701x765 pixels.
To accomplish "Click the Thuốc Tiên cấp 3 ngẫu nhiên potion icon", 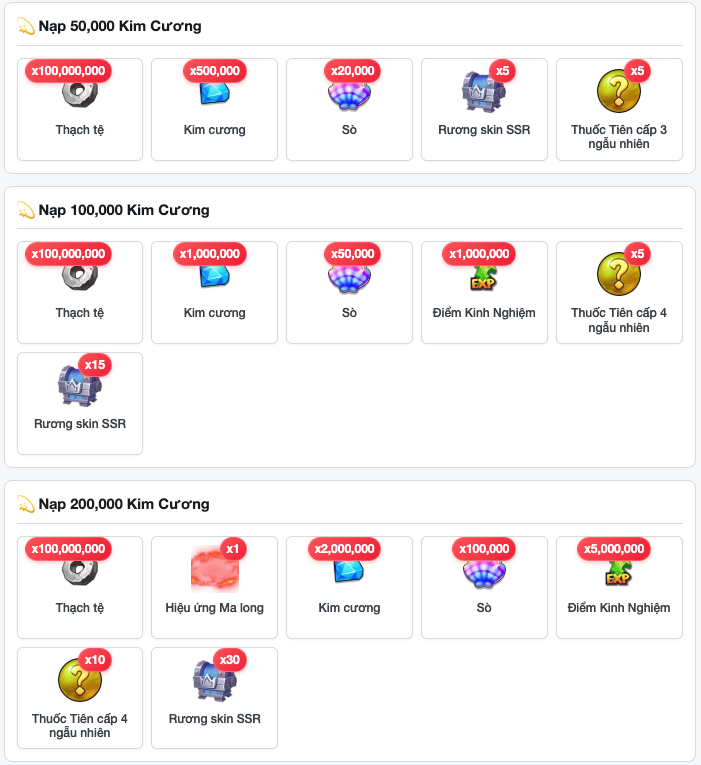I will point(619,91).
